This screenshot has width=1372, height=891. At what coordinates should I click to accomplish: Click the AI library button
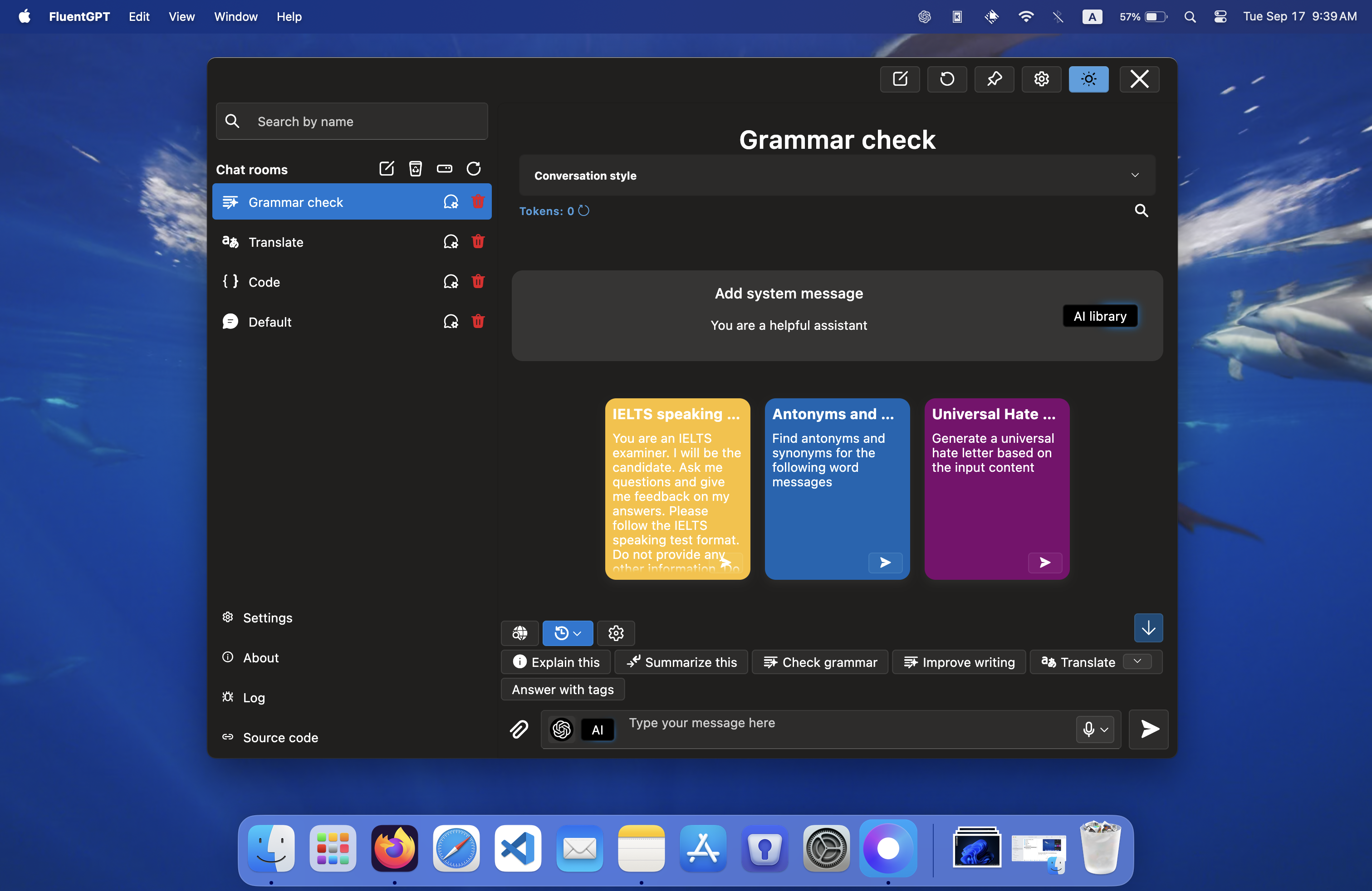tap(1099, 315)
